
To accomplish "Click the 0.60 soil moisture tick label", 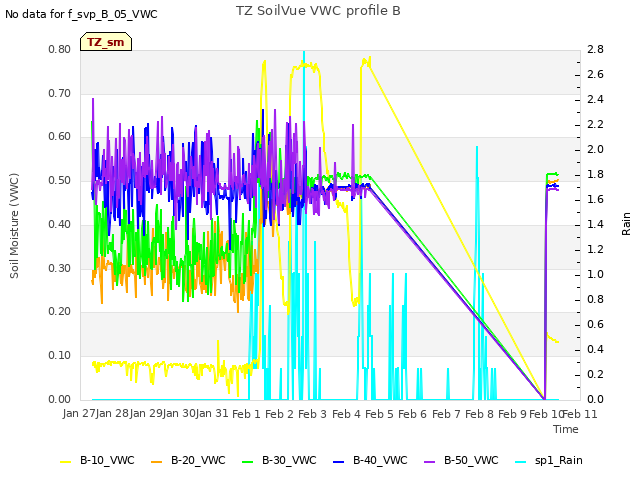I will pos(60,136).
